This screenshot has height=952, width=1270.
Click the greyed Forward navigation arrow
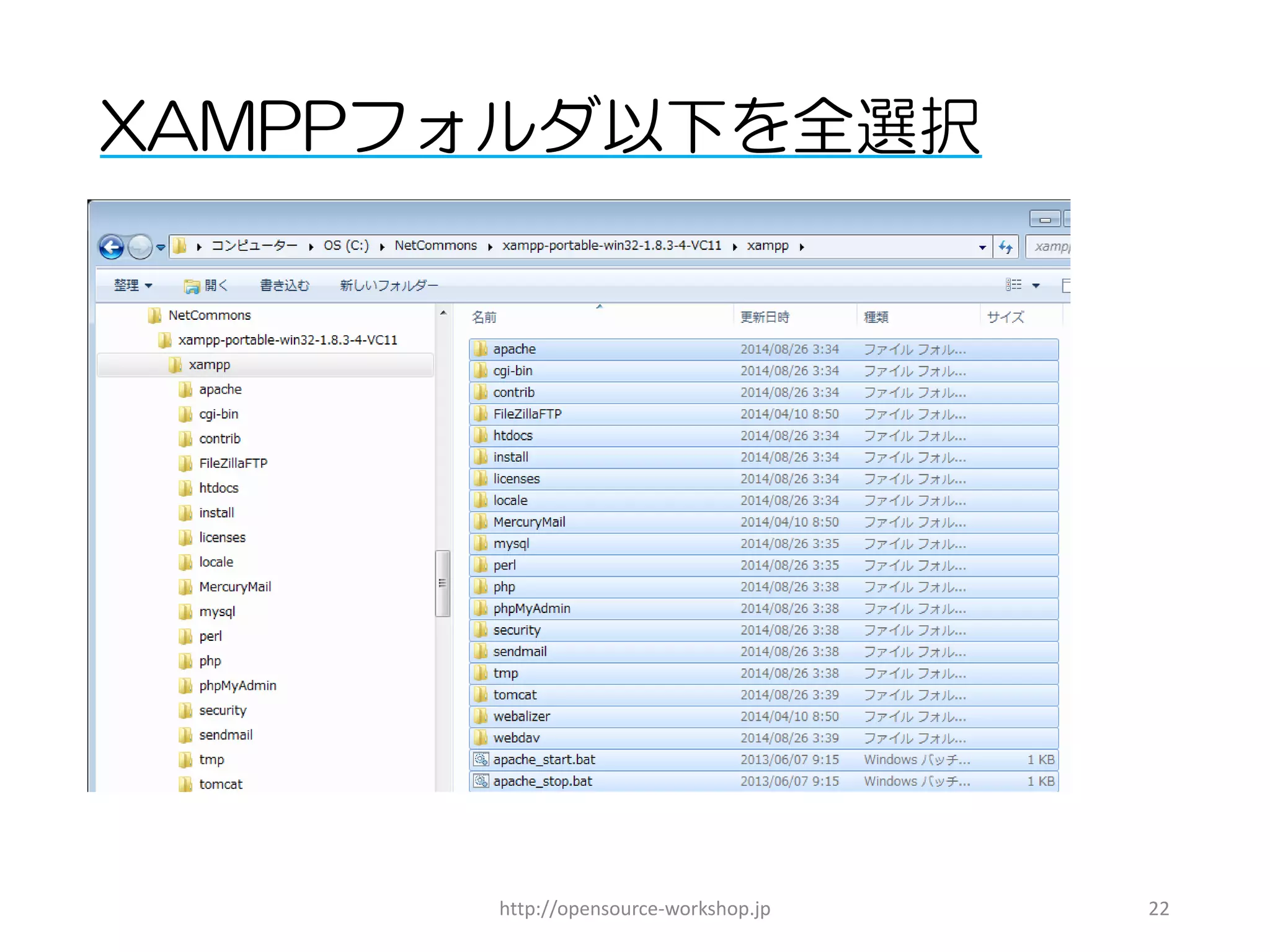point(140,247)
